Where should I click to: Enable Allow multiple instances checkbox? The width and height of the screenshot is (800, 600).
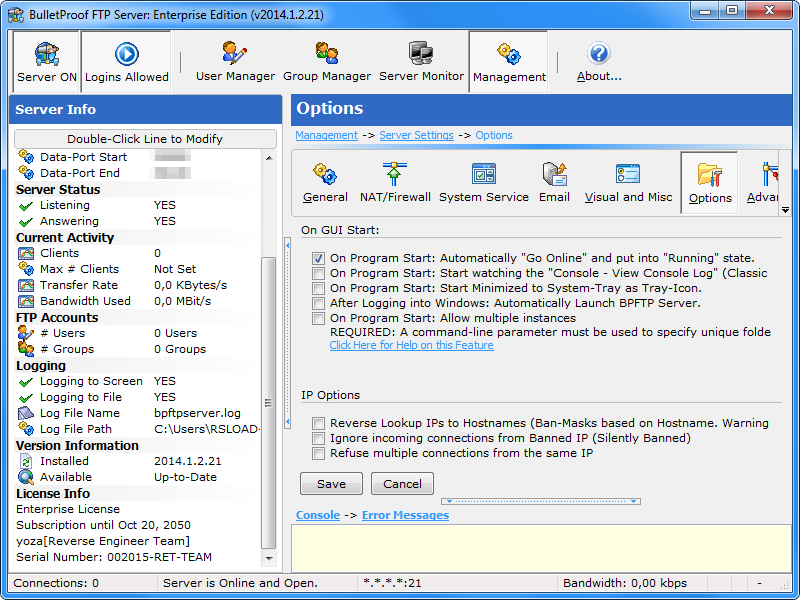coord(318,318)
